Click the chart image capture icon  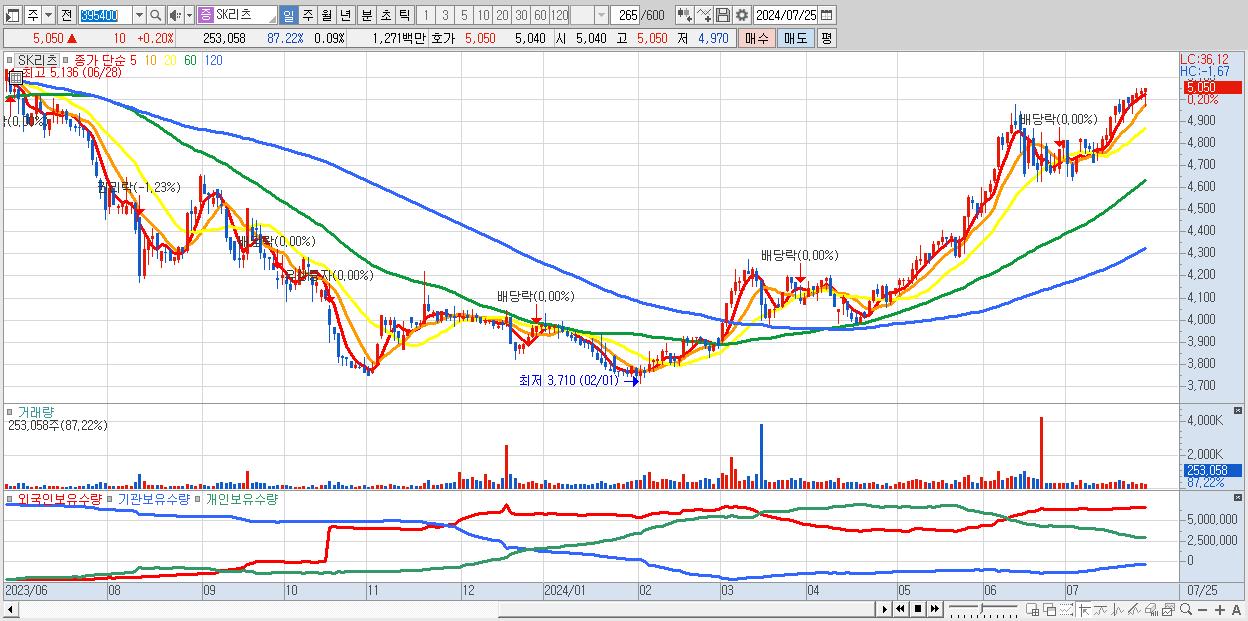[x=1168, y=610]
